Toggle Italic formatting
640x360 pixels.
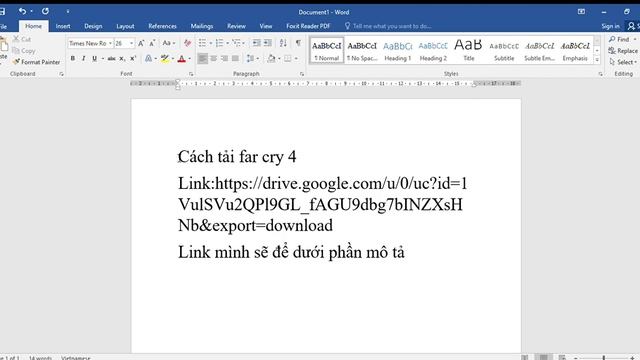click(x=83, y=59)
